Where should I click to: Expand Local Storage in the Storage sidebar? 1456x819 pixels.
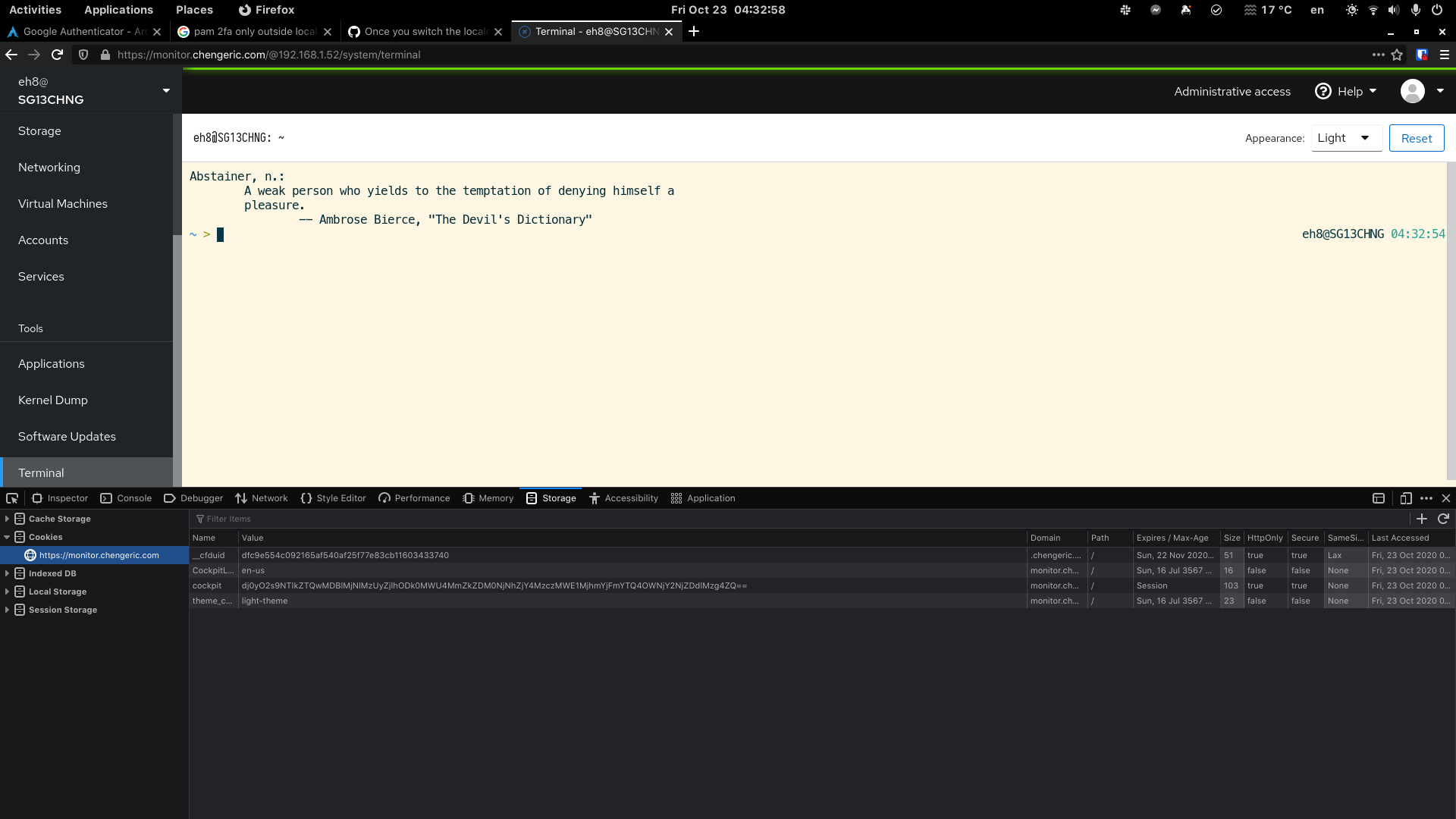(7, 591)
